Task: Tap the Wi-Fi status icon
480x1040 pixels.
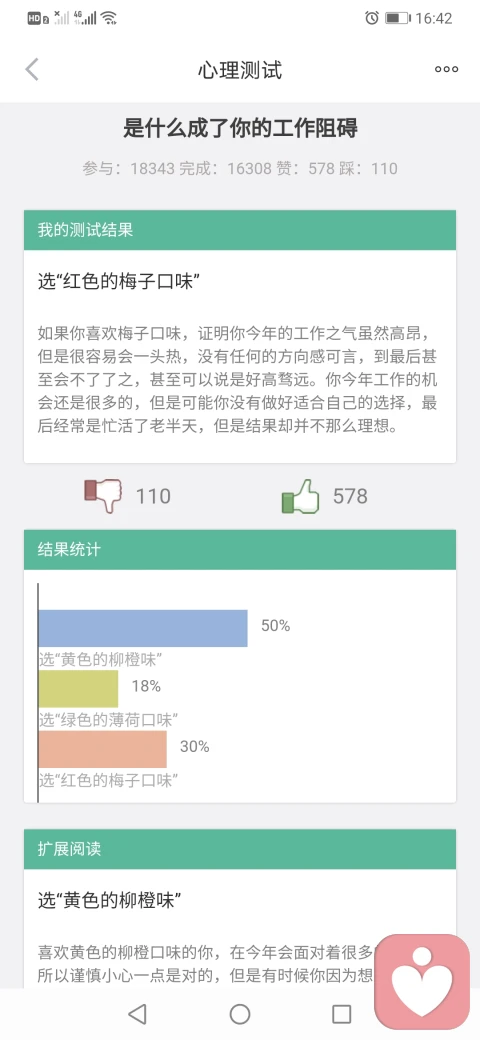Action: (109, 18)
